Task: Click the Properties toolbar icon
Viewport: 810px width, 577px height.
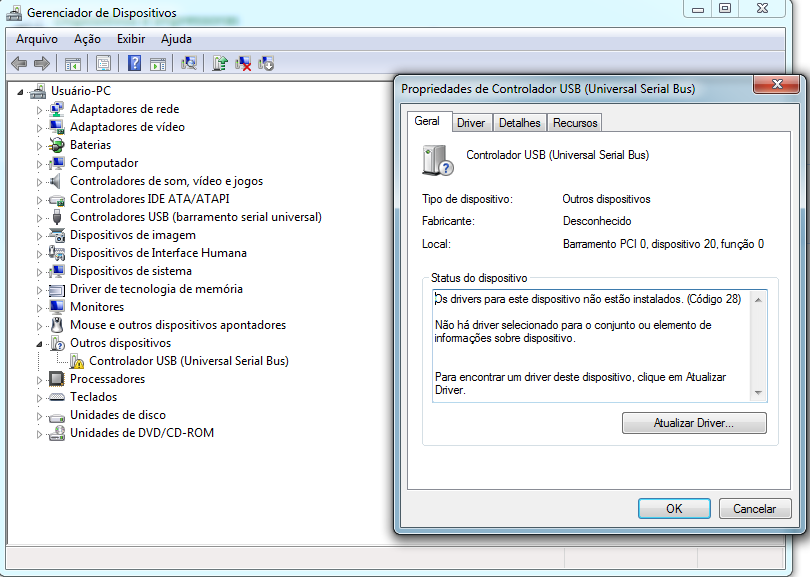Action: click(102, 63)
